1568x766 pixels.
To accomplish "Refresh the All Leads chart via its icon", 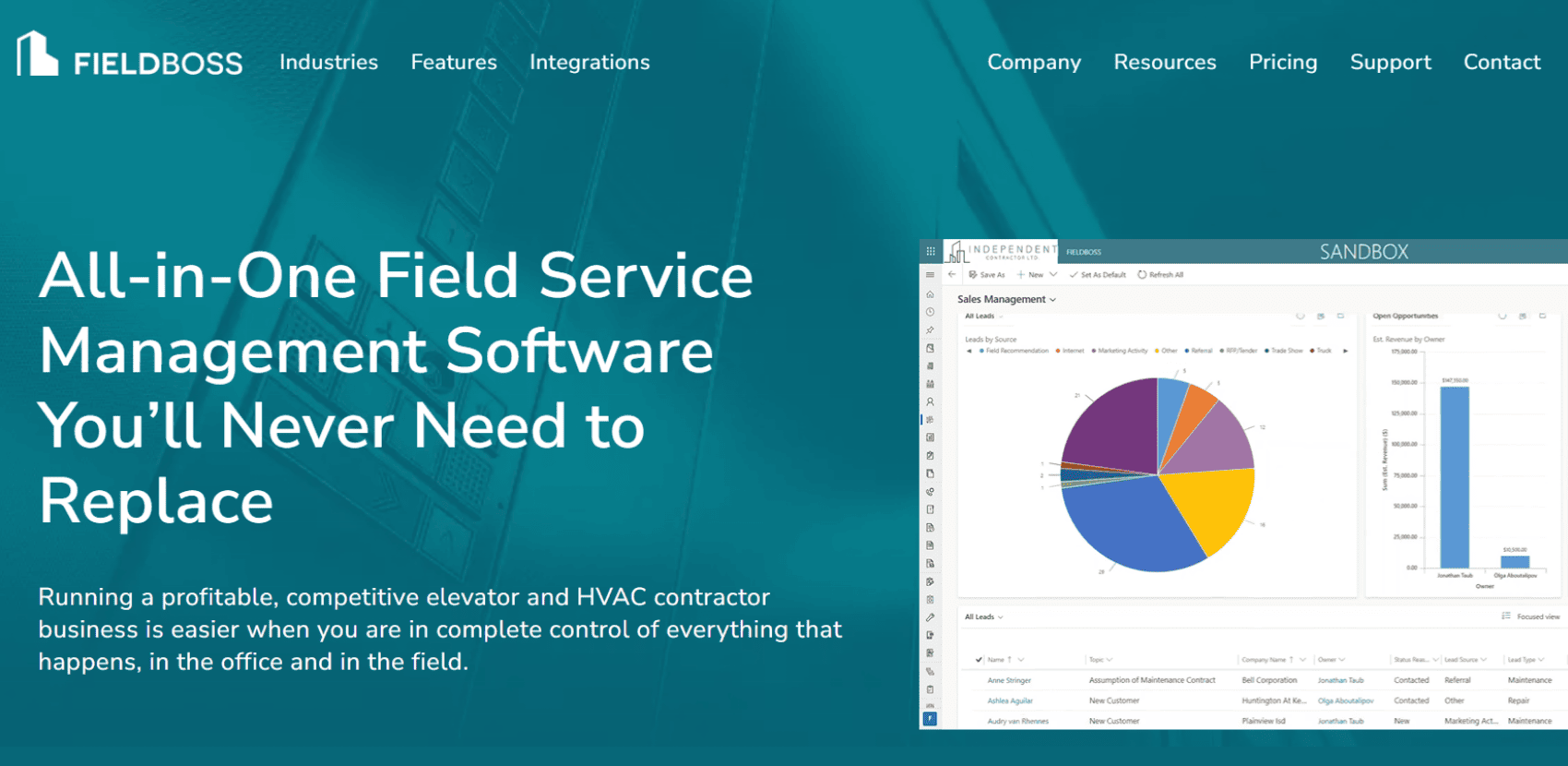I will (x=1300, y=316).
